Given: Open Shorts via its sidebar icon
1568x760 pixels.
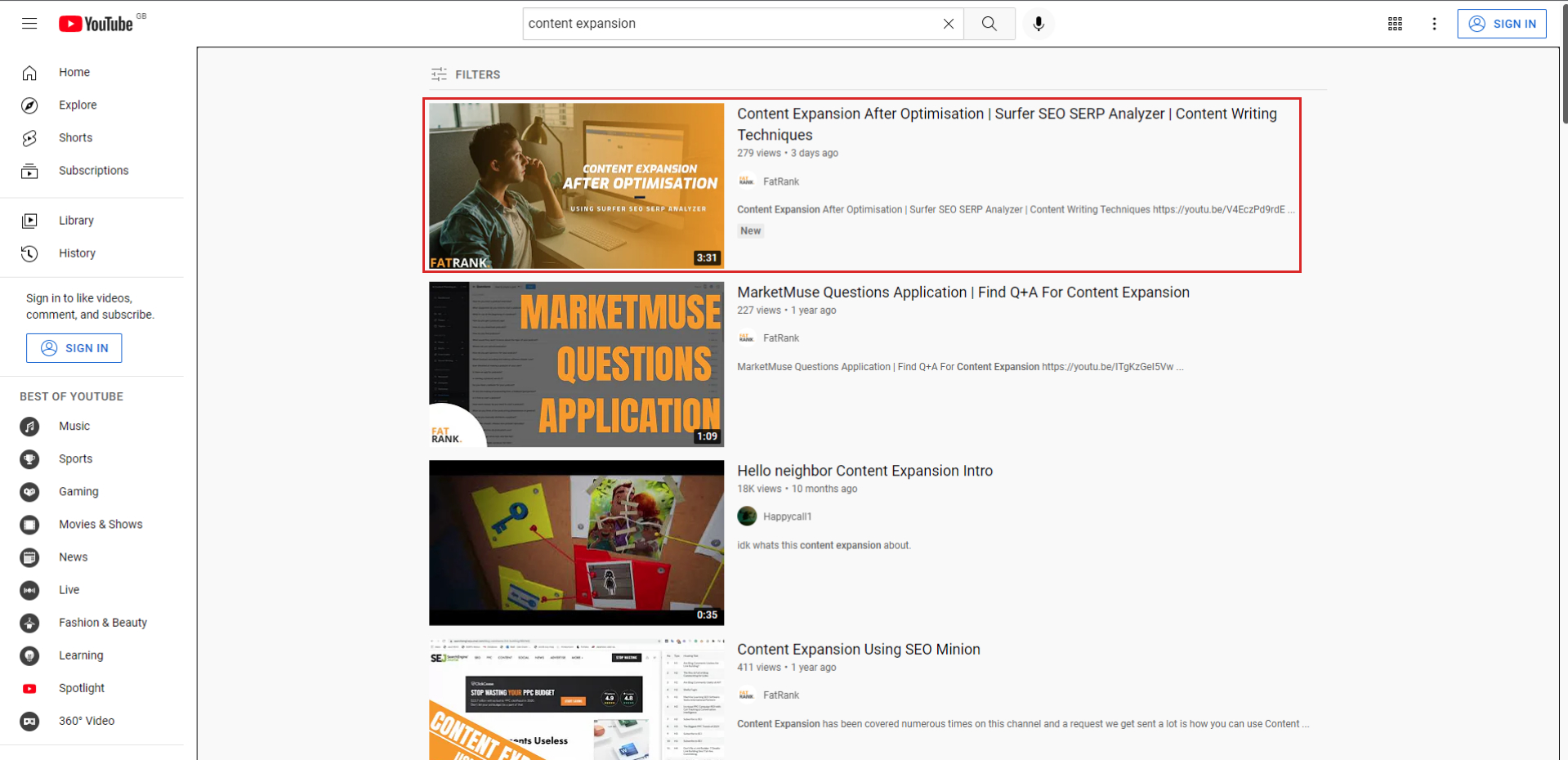Looking at the screenshot, I should pyautogui.click(x=29, y=138).
